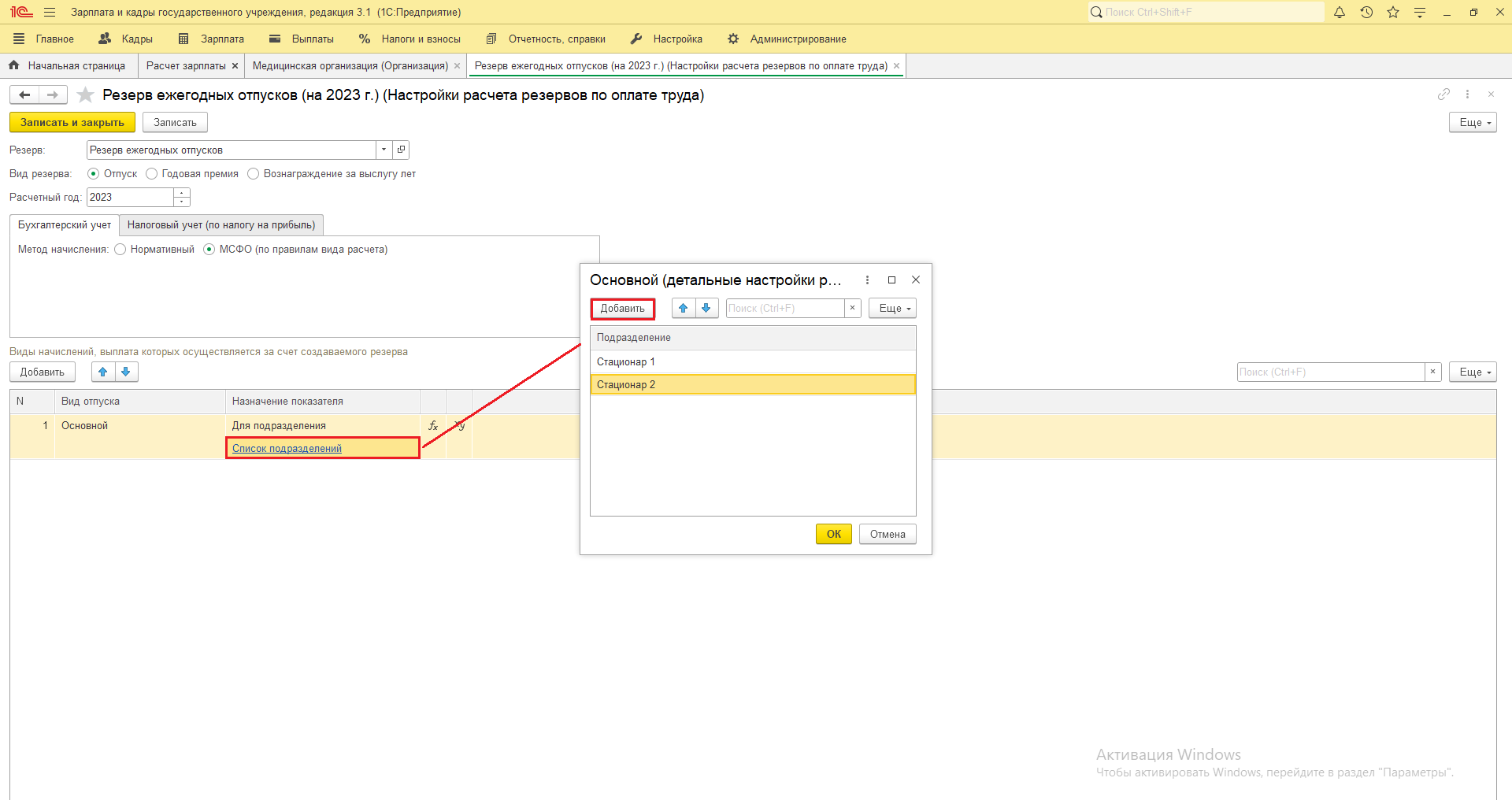Screen dimensions: 1512x800
Task: Click the global search field
Action: (x=1206, y=13)
